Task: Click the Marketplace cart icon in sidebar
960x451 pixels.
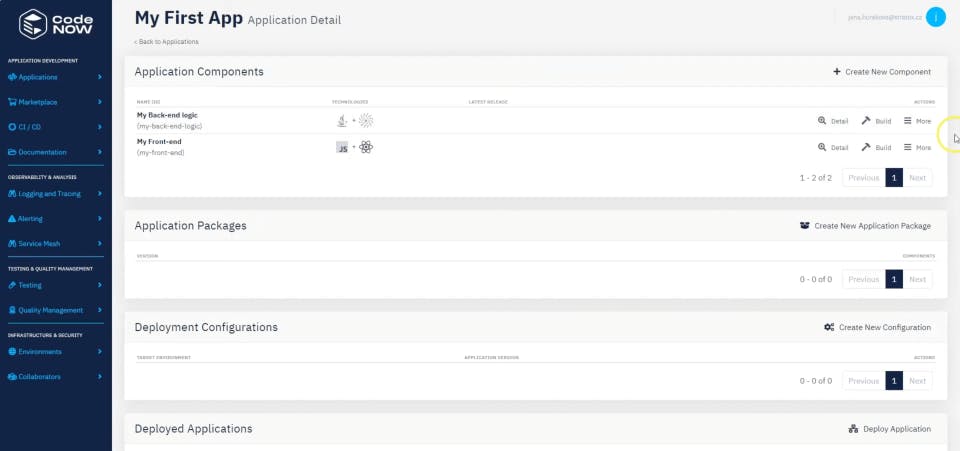Action: (12, 102)
